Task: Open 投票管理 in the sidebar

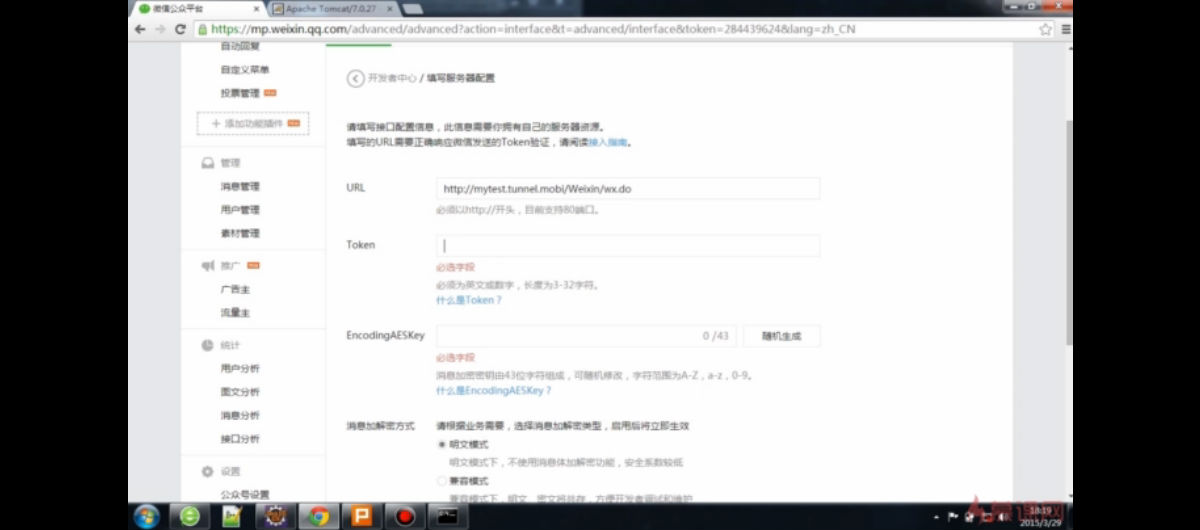Action: click(240, 93)
